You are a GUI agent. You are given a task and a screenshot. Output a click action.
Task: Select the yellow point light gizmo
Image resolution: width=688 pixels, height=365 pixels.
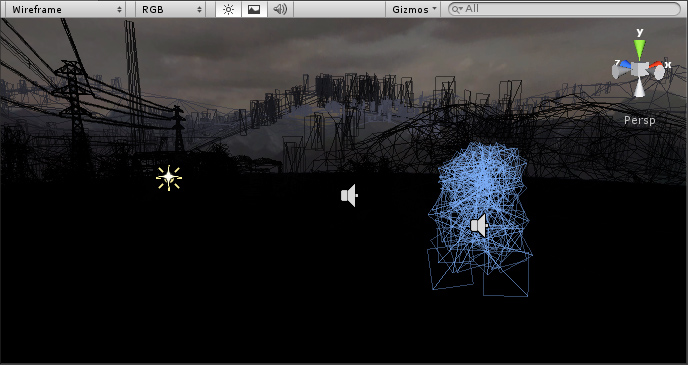[x=169, y=178]
